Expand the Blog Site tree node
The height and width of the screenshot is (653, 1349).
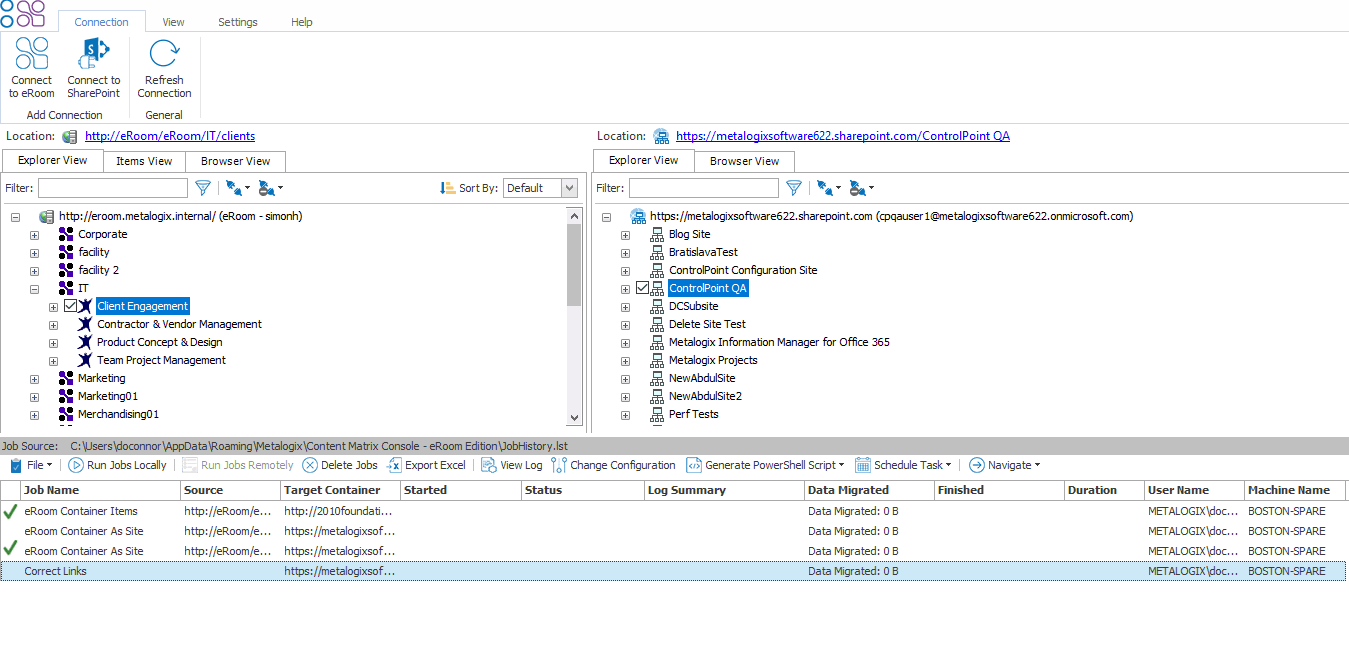[x=625, y=234]
